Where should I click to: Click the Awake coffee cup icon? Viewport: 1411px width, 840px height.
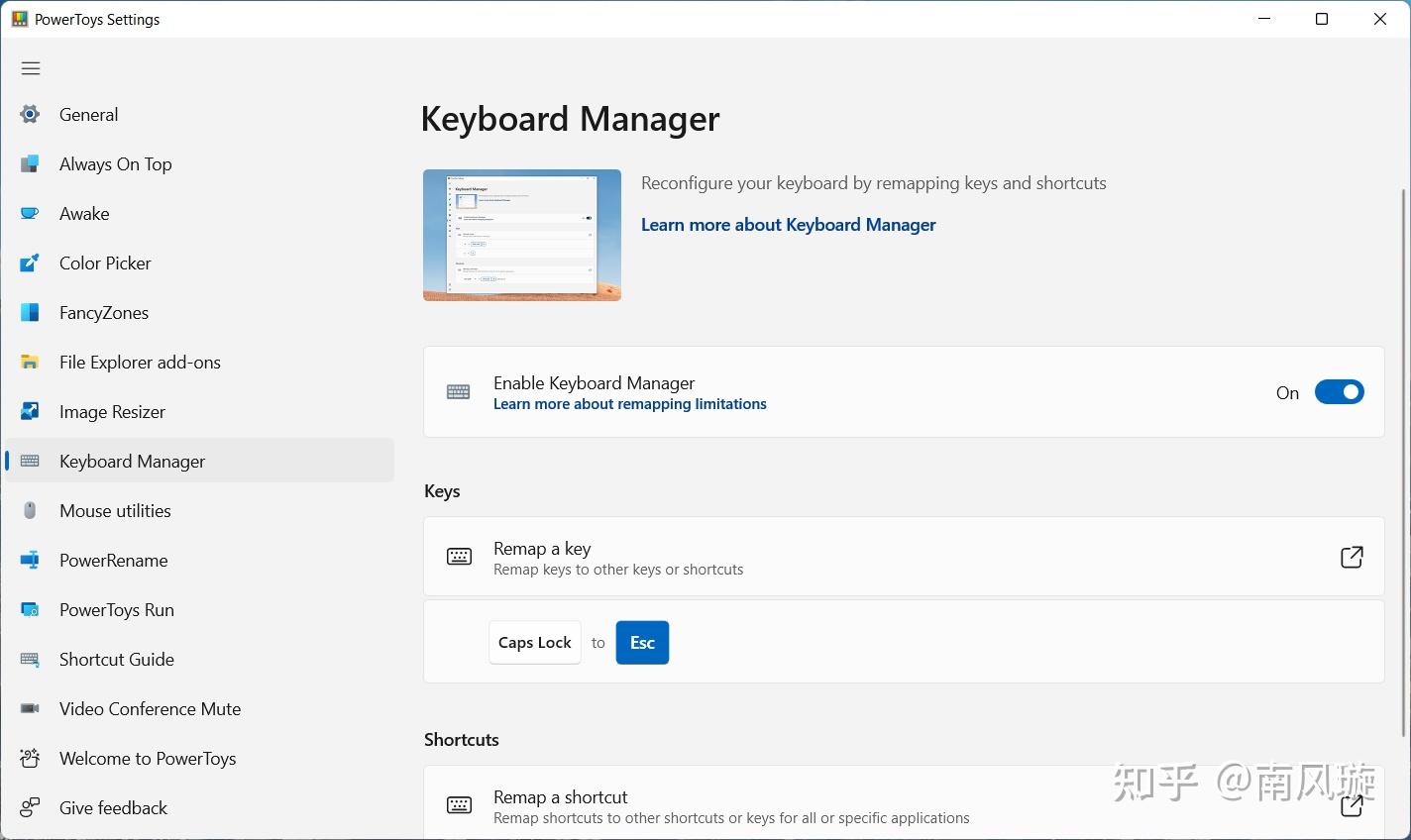tap(30, 214)
